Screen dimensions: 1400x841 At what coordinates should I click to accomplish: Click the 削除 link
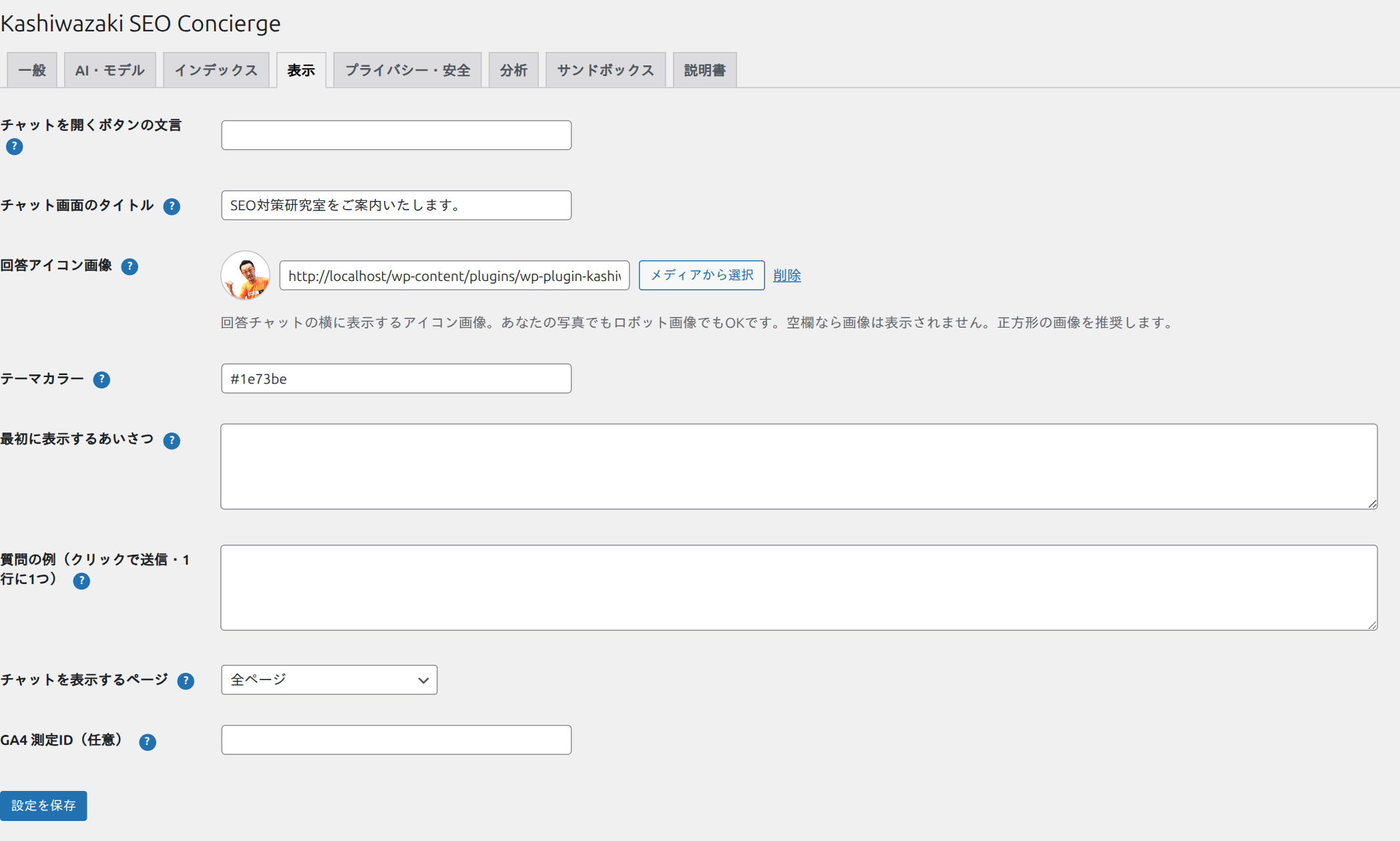coord(787,275)
